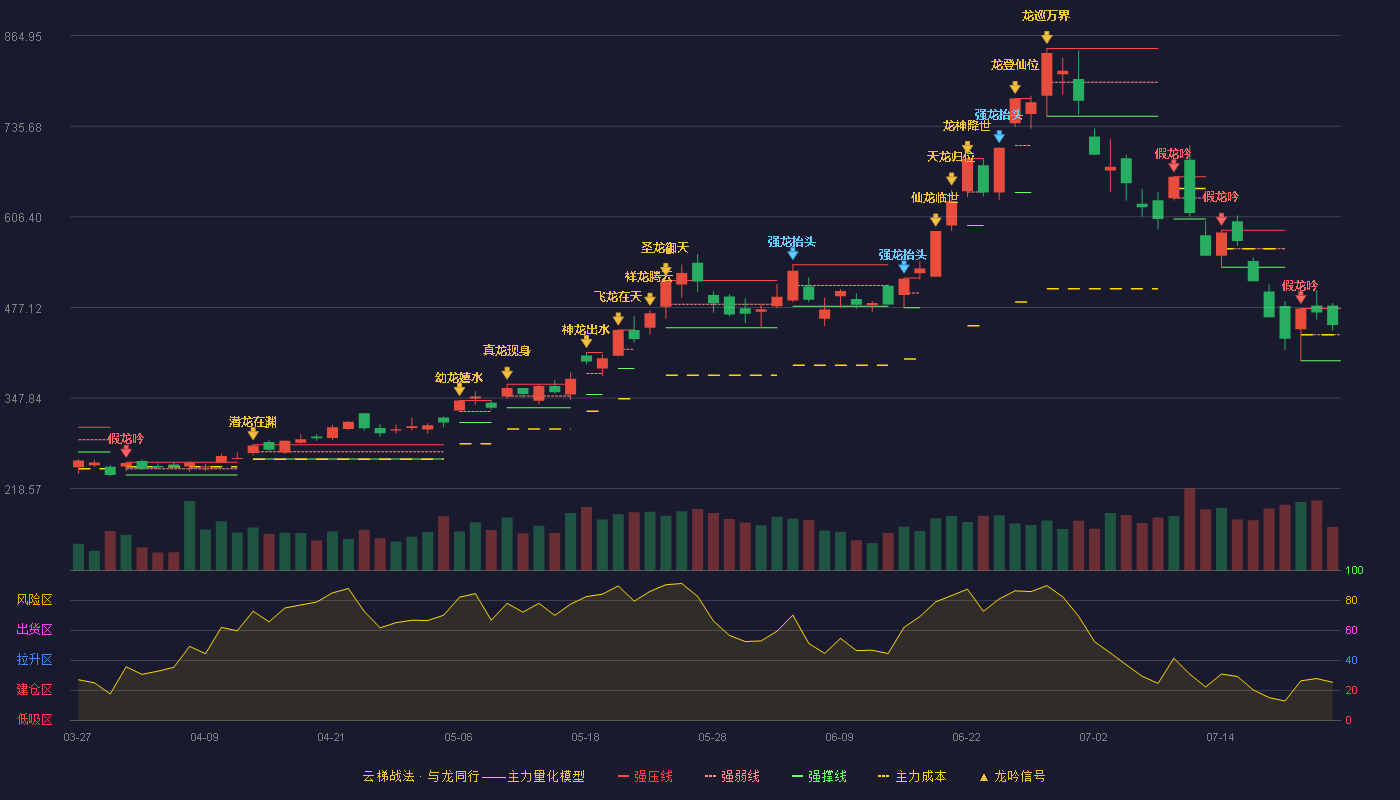
Task: Click the red candle under 龙巡万界 arrow
Action: [x=1046, y=74]
